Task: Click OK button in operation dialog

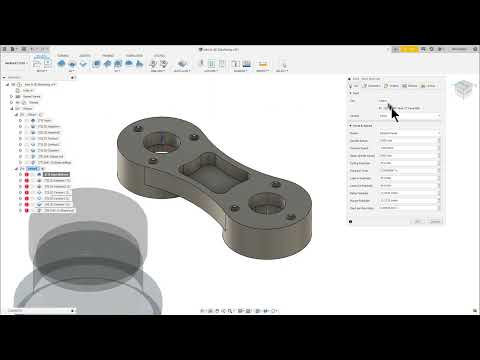Action: click(418, 222)
